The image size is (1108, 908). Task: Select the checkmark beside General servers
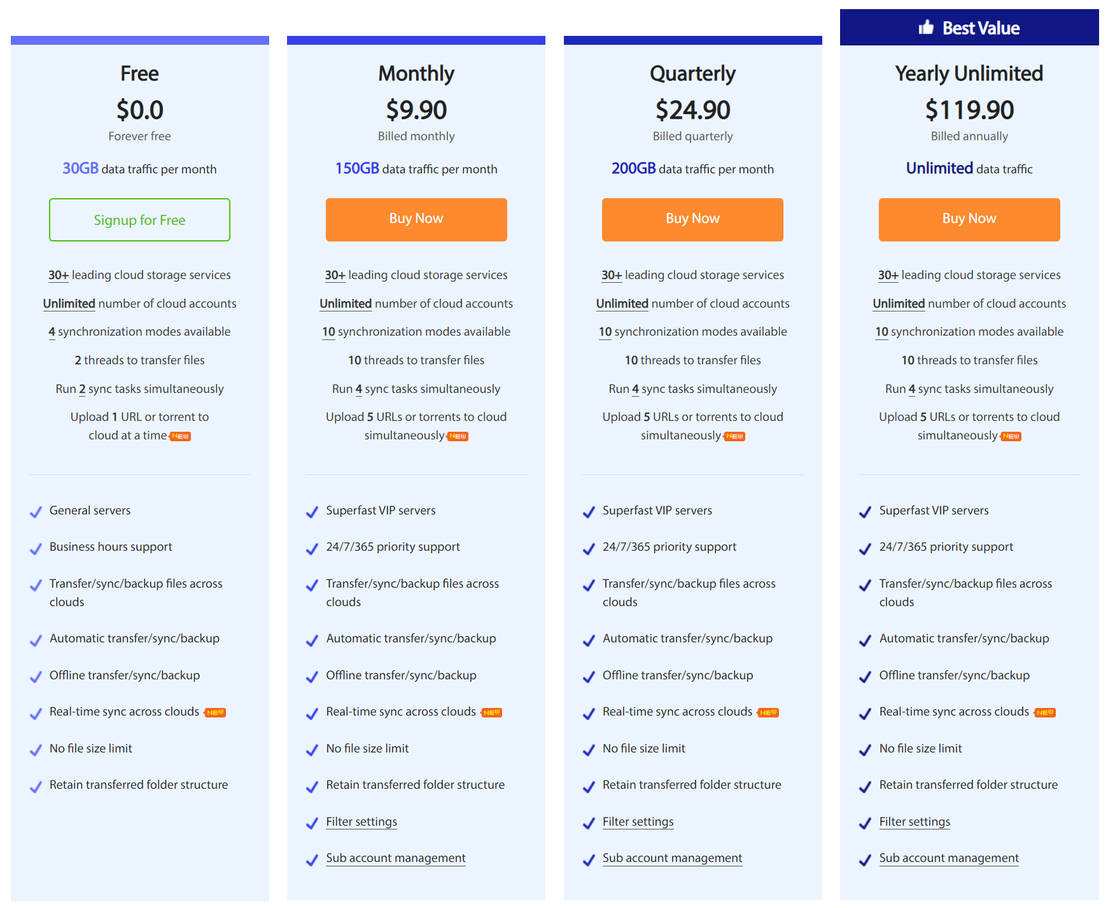pyautogui.click(x=35, y=510)
